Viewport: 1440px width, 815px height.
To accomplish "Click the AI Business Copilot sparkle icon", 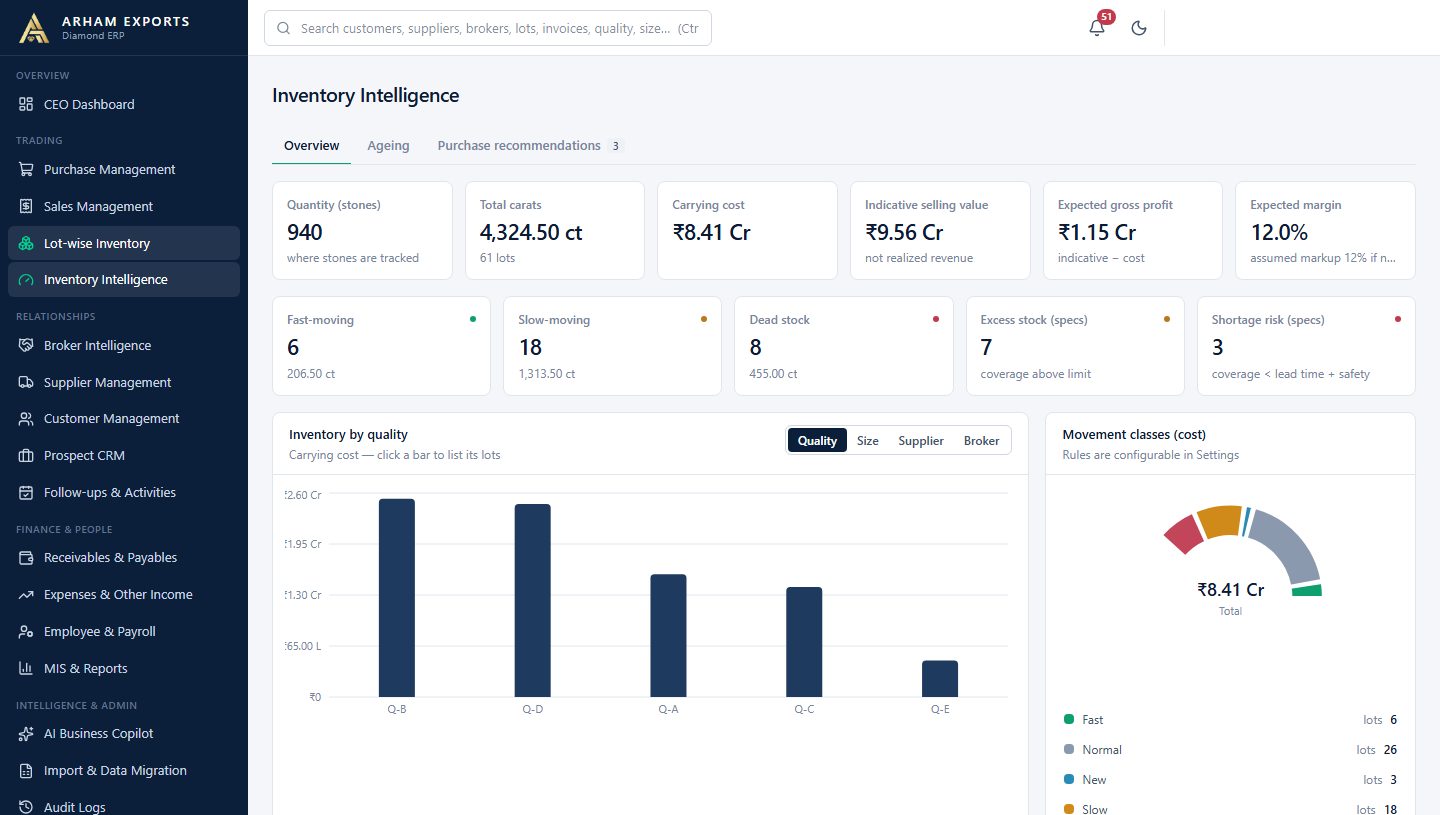I will click(26, 733).
